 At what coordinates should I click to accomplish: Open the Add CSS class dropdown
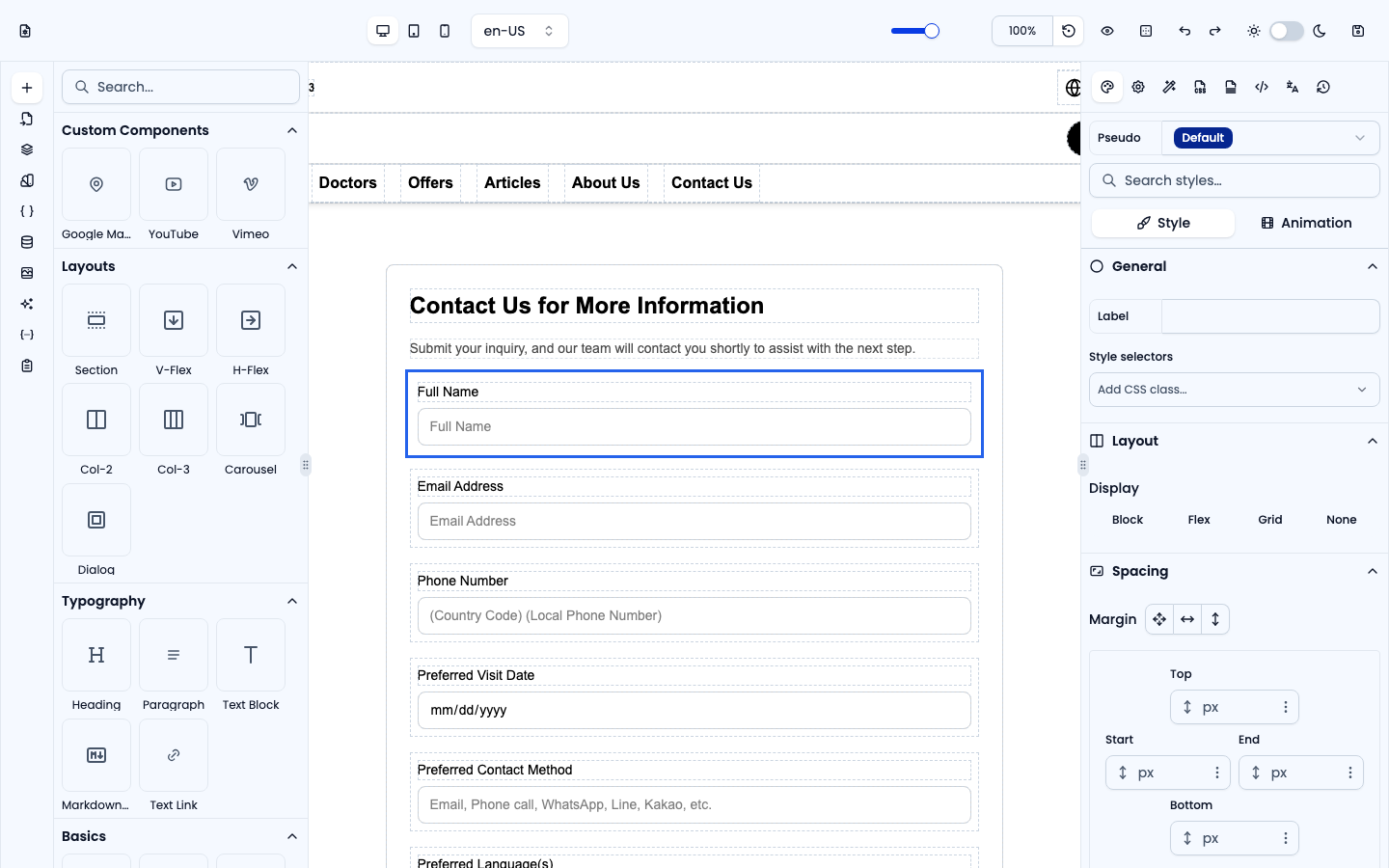click(1235, 390)
